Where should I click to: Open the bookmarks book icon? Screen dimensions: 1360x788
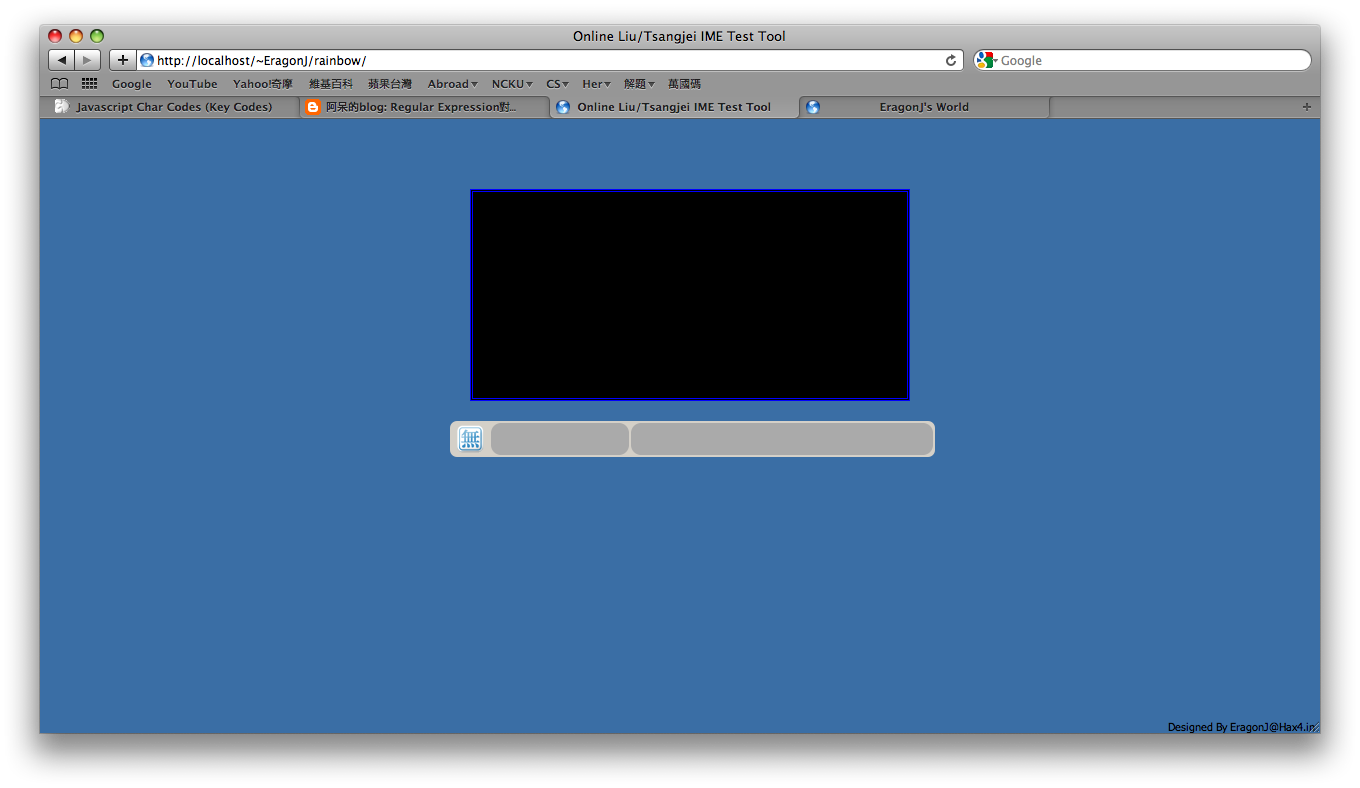60,84
